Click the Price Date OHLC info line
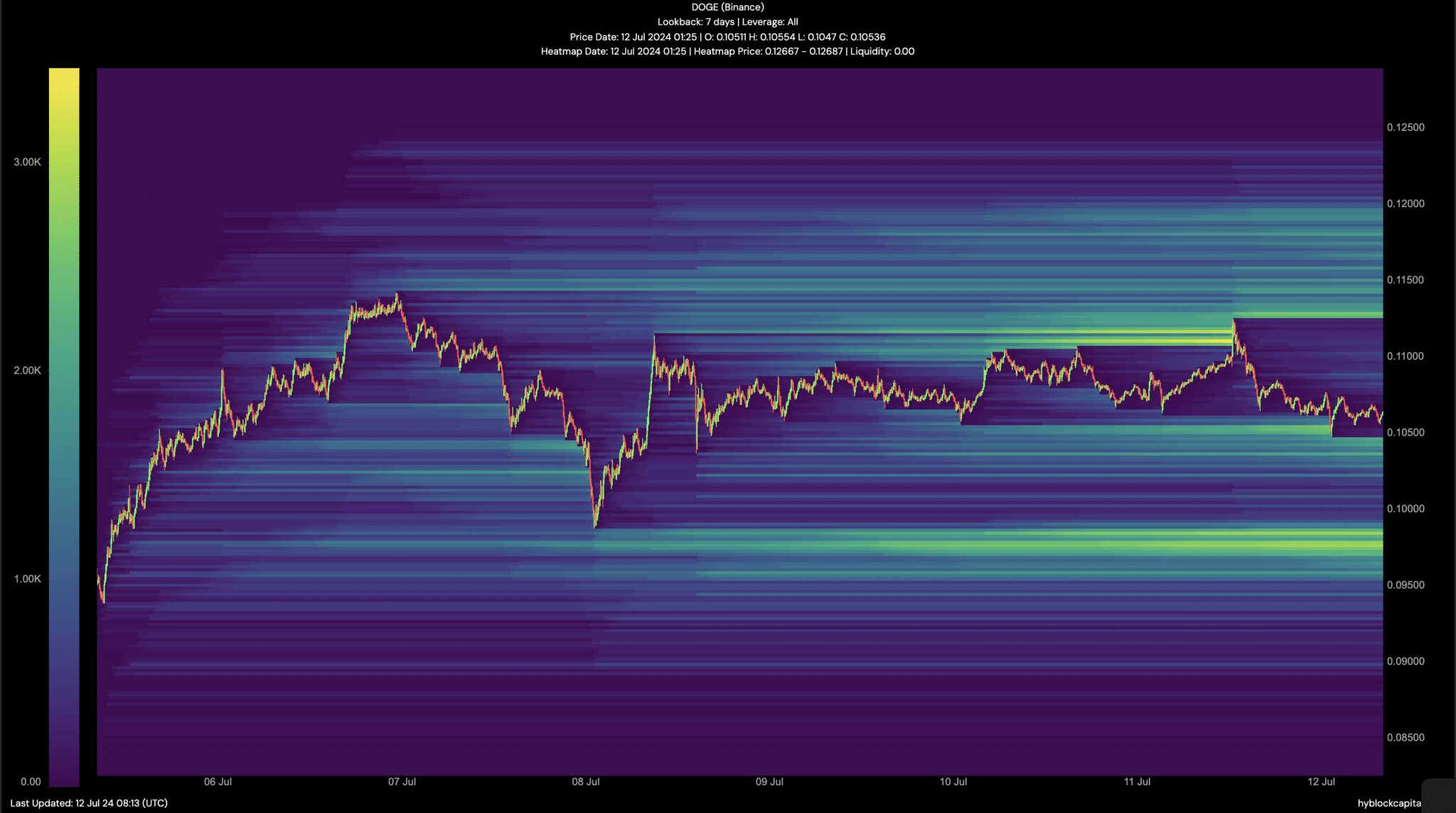 pyautogui.click(x=727, y=37)
